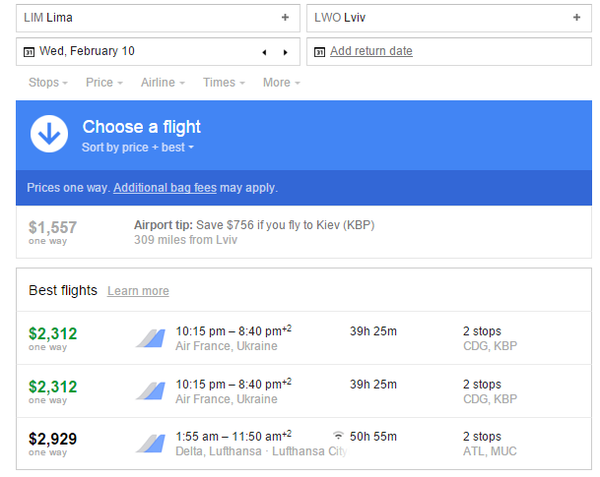This screenshot has height=477, width=600.
Task: Click the Wi-Fi icon on Delta flight
Action: click(339, 436)
